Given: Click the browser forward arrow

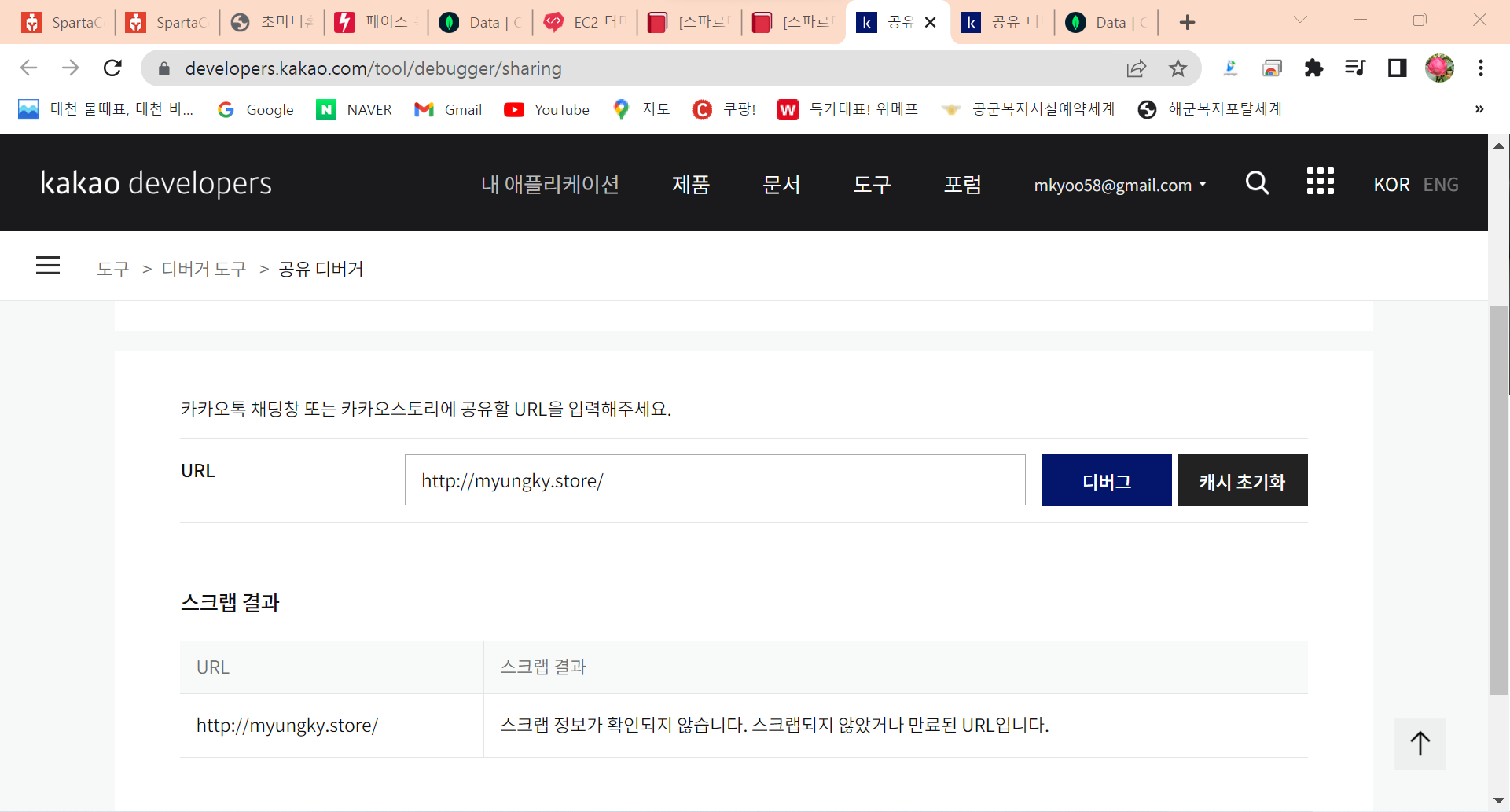Looking at the screenshot, I should point(71,68).
